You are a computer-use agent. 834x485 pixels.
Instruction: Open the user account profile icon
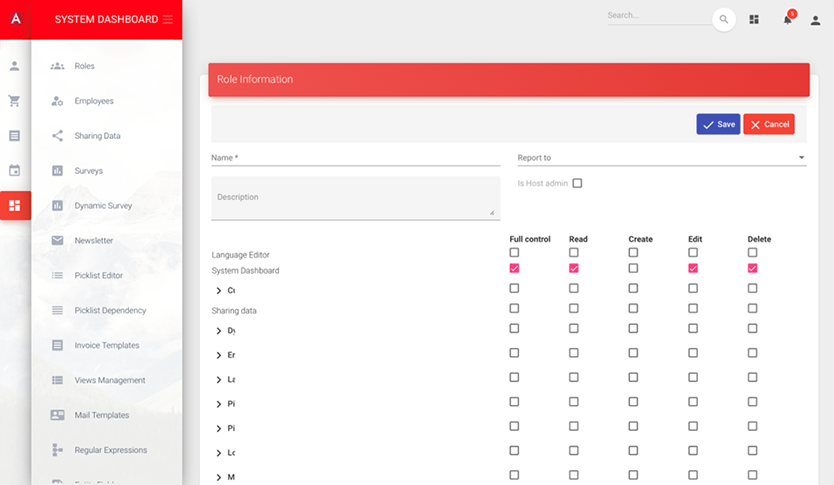click(815, 20)
